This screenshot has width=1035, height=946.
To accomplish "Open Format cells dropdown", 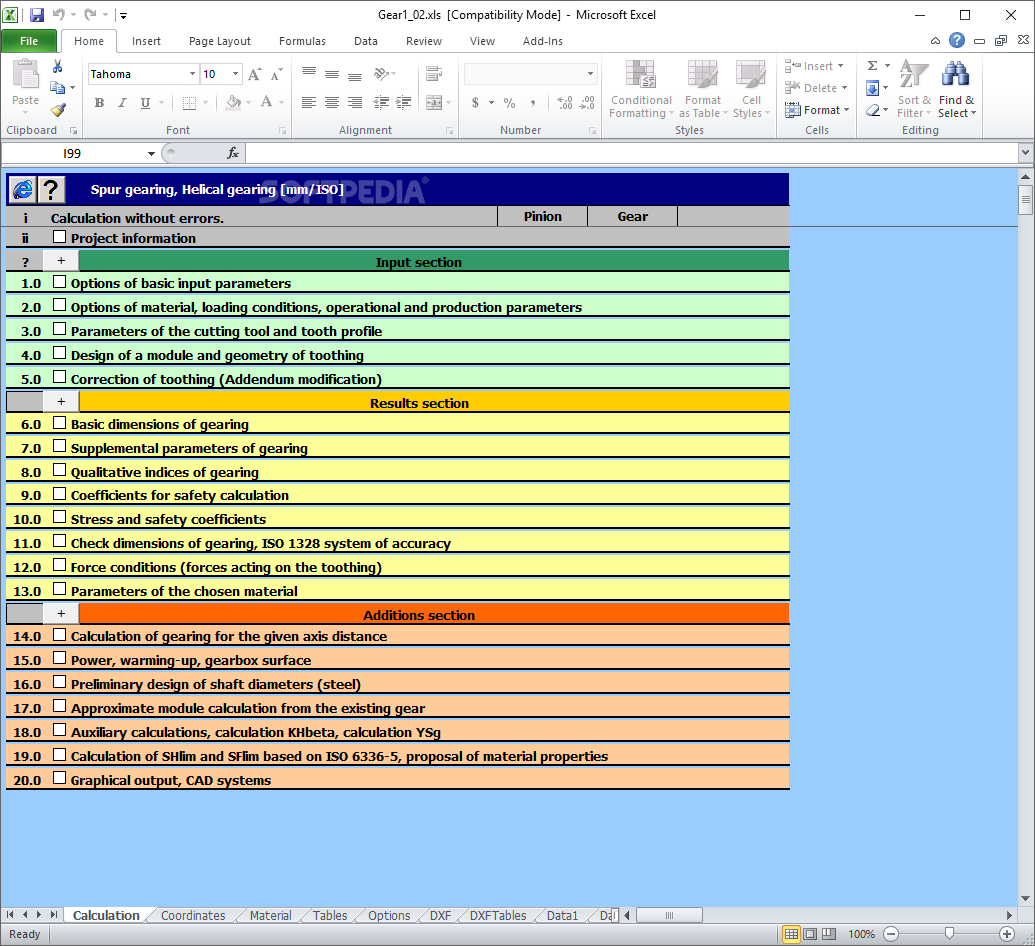I will tap(817, 110).
